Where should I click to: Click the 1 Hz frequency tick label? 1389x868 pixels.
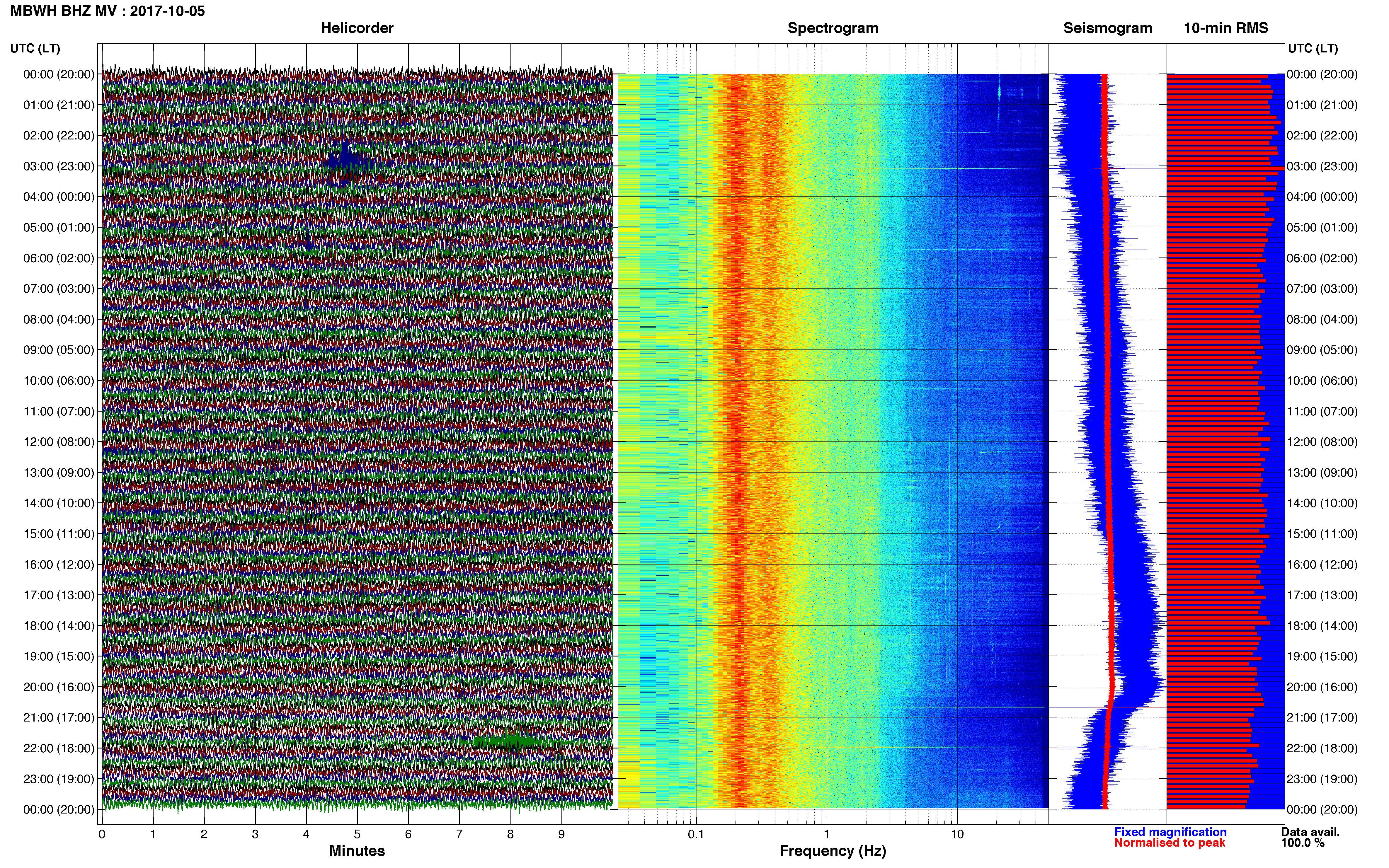pos(827,834)
